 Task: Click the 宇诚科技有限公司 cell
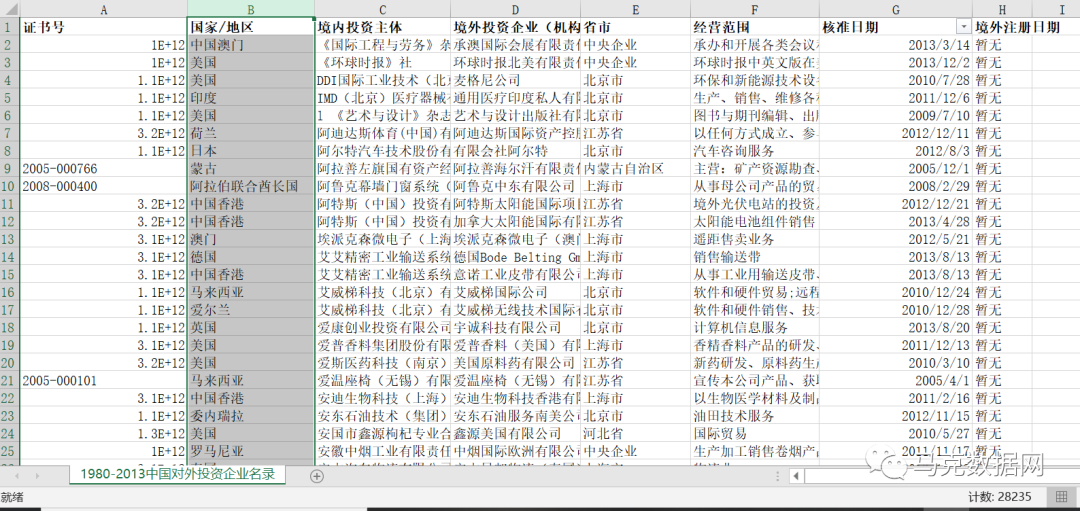[515, 327]
